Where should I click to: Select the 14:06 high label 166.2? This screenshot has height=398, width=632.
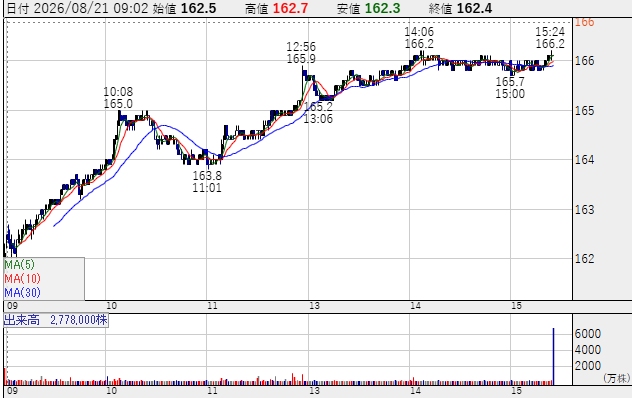coord(419,44)
